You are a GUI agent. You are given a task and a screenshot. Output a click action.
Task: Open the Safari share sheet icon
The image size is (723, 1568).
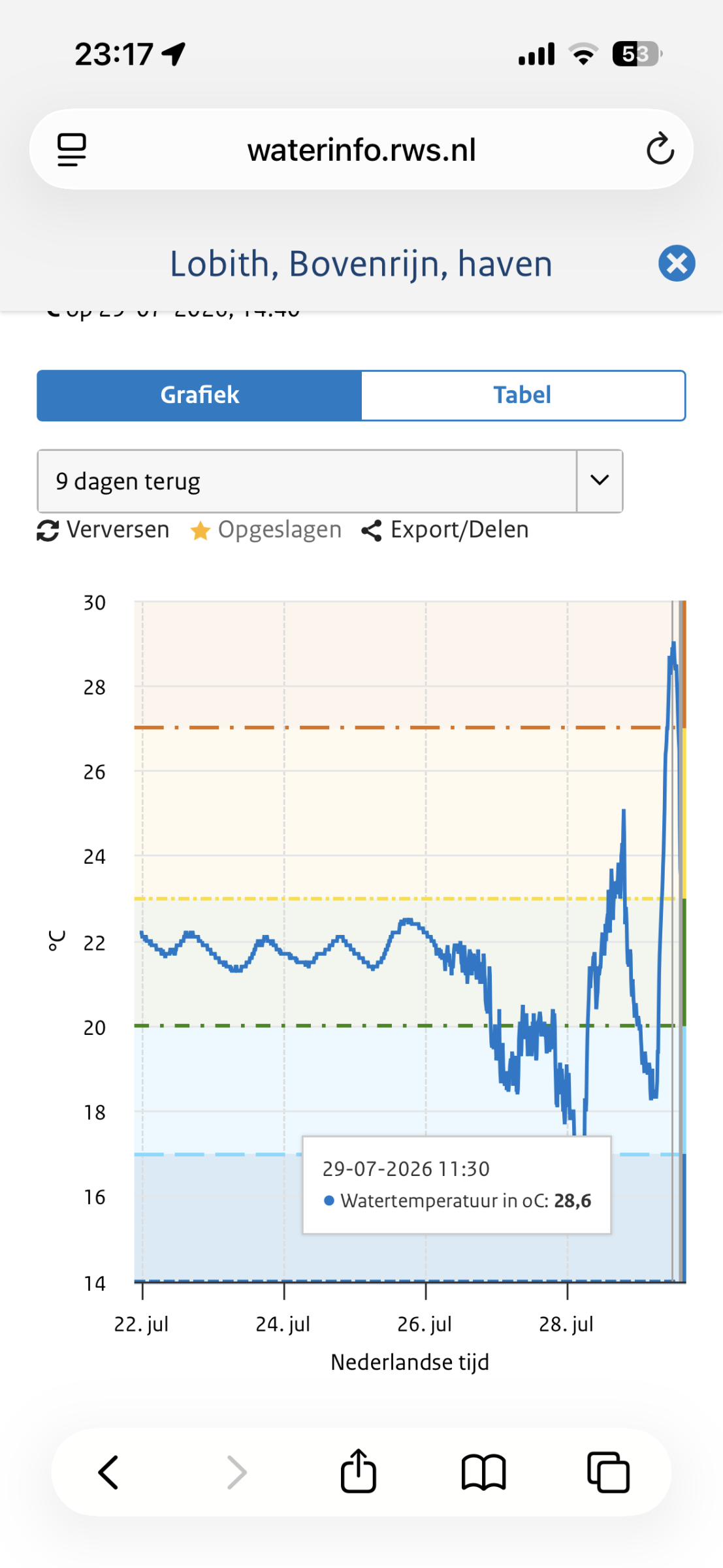click(359, 1471)
